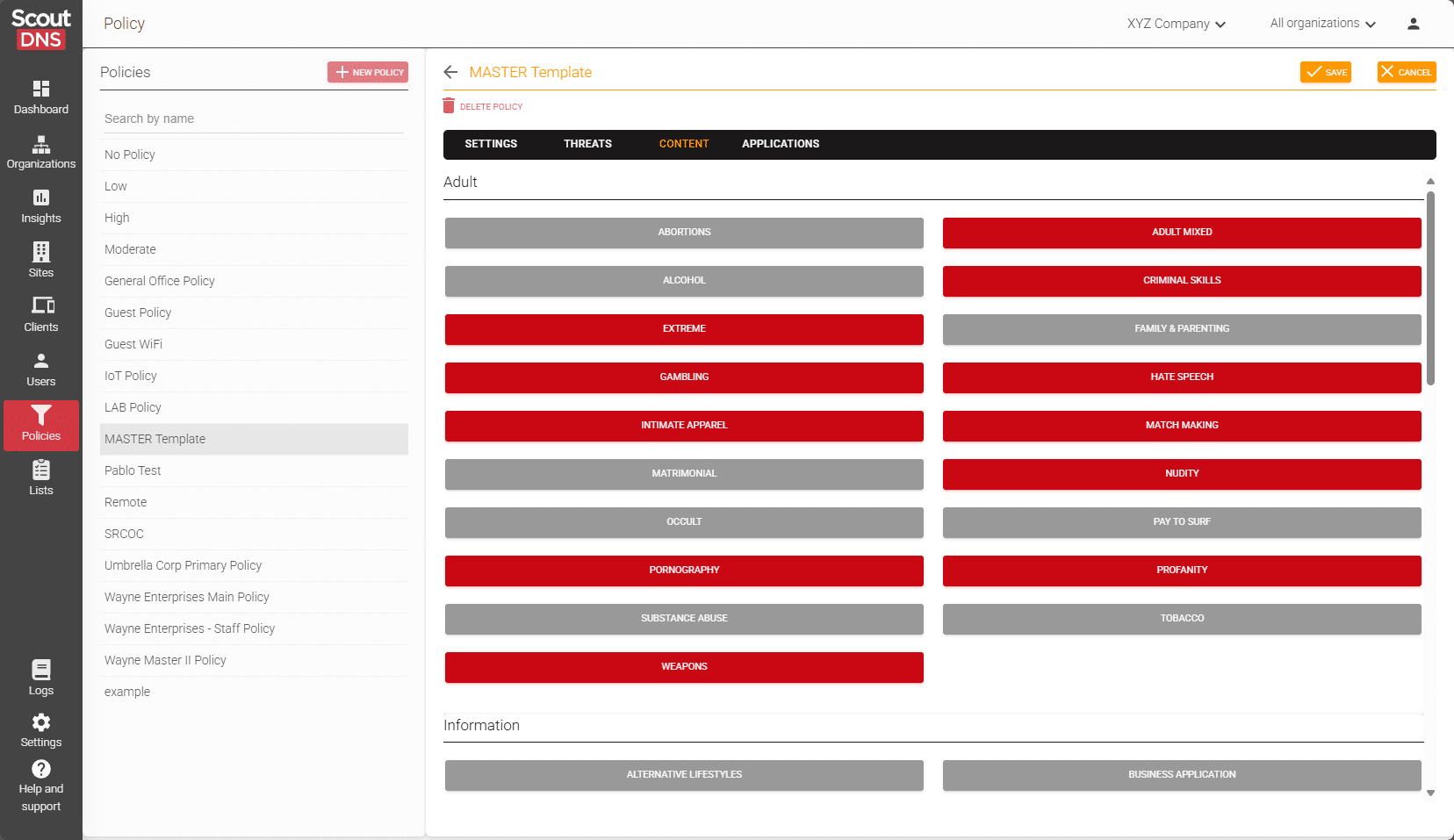Open the Dashboard from the sidebar

(40, 98)
